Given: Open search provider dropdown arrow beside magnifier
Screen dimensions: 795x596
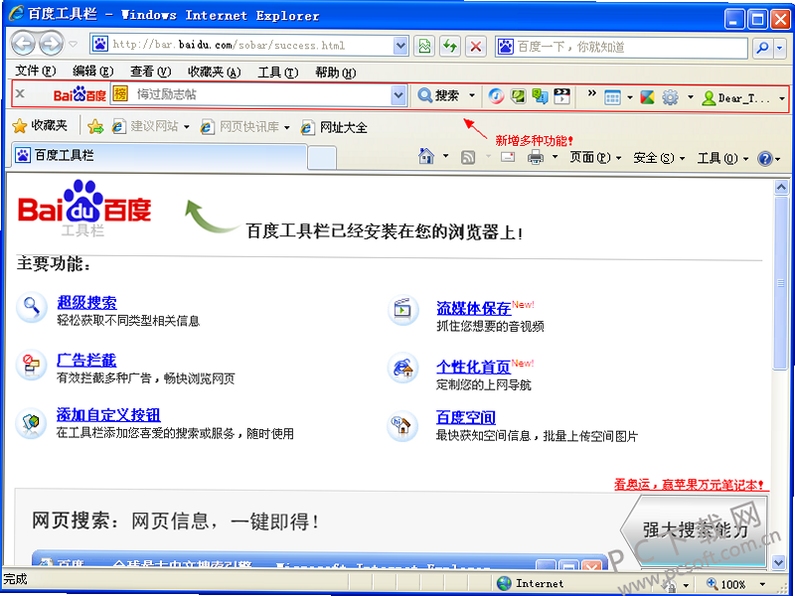Looking at the screenshot, I should point(780,48).
